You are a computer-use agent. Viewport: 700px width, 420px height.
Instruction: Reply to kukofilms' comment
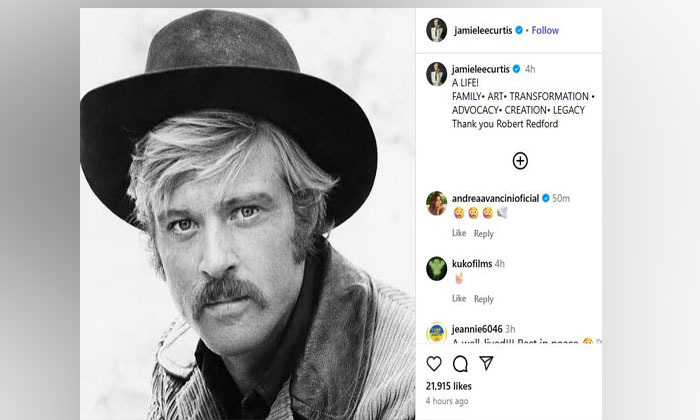pyautogui.click(x=484, y=298)
